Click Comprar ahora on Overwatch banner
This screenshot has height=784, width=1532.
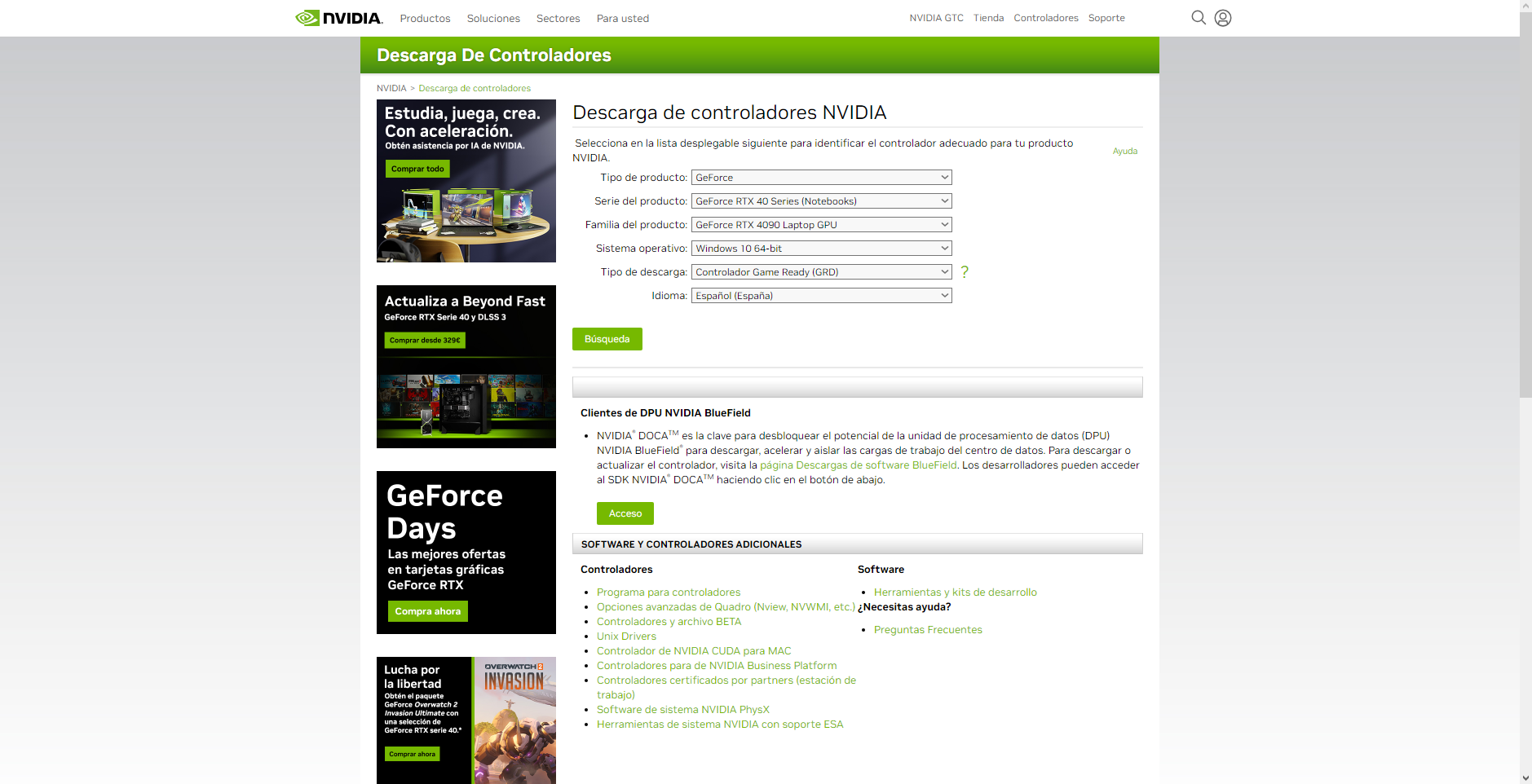[x=413, y=754]
